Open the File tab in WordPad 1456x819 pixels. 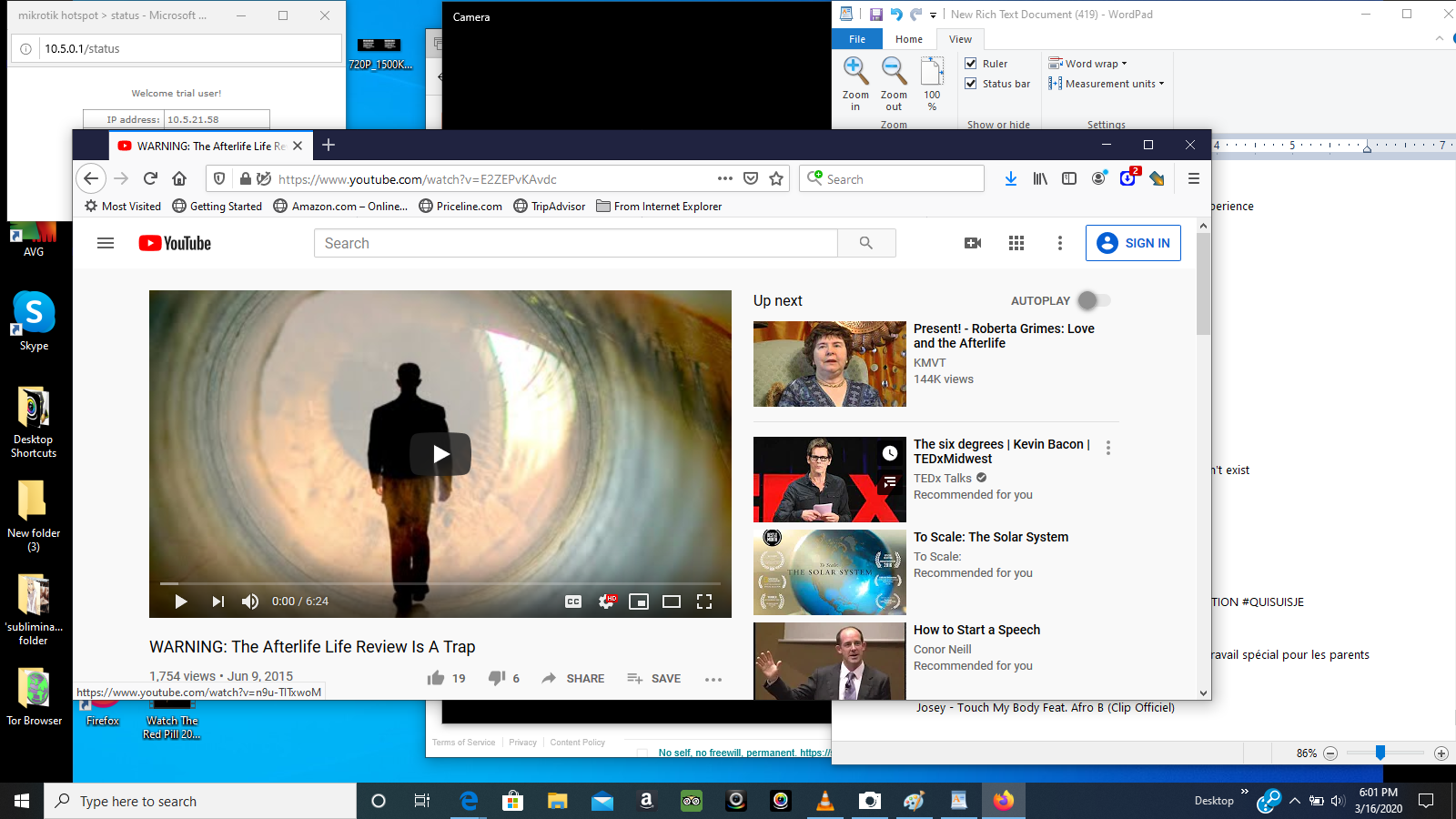point(857,39)
